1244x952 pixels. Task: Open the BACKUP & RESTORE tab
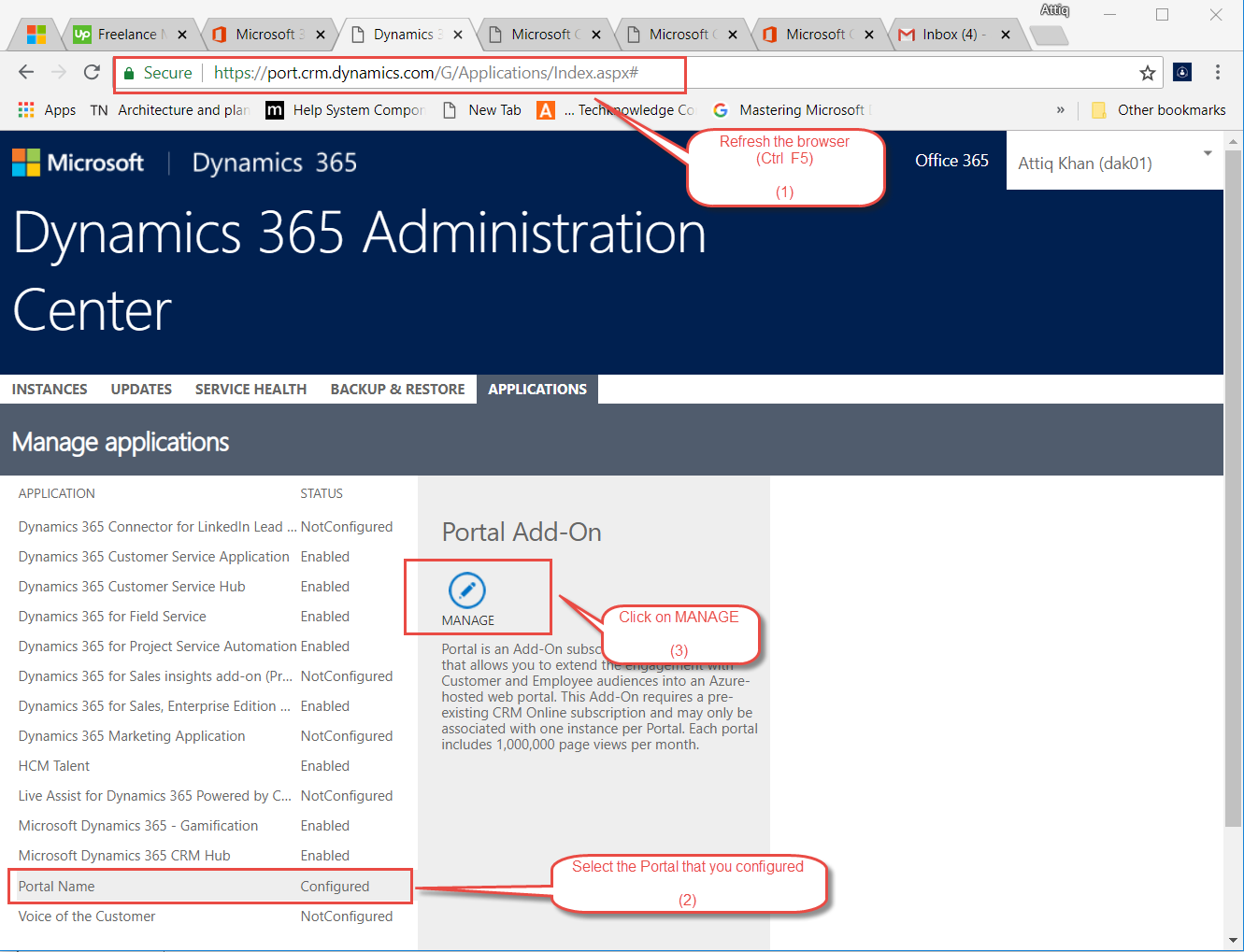coord(397,390)
